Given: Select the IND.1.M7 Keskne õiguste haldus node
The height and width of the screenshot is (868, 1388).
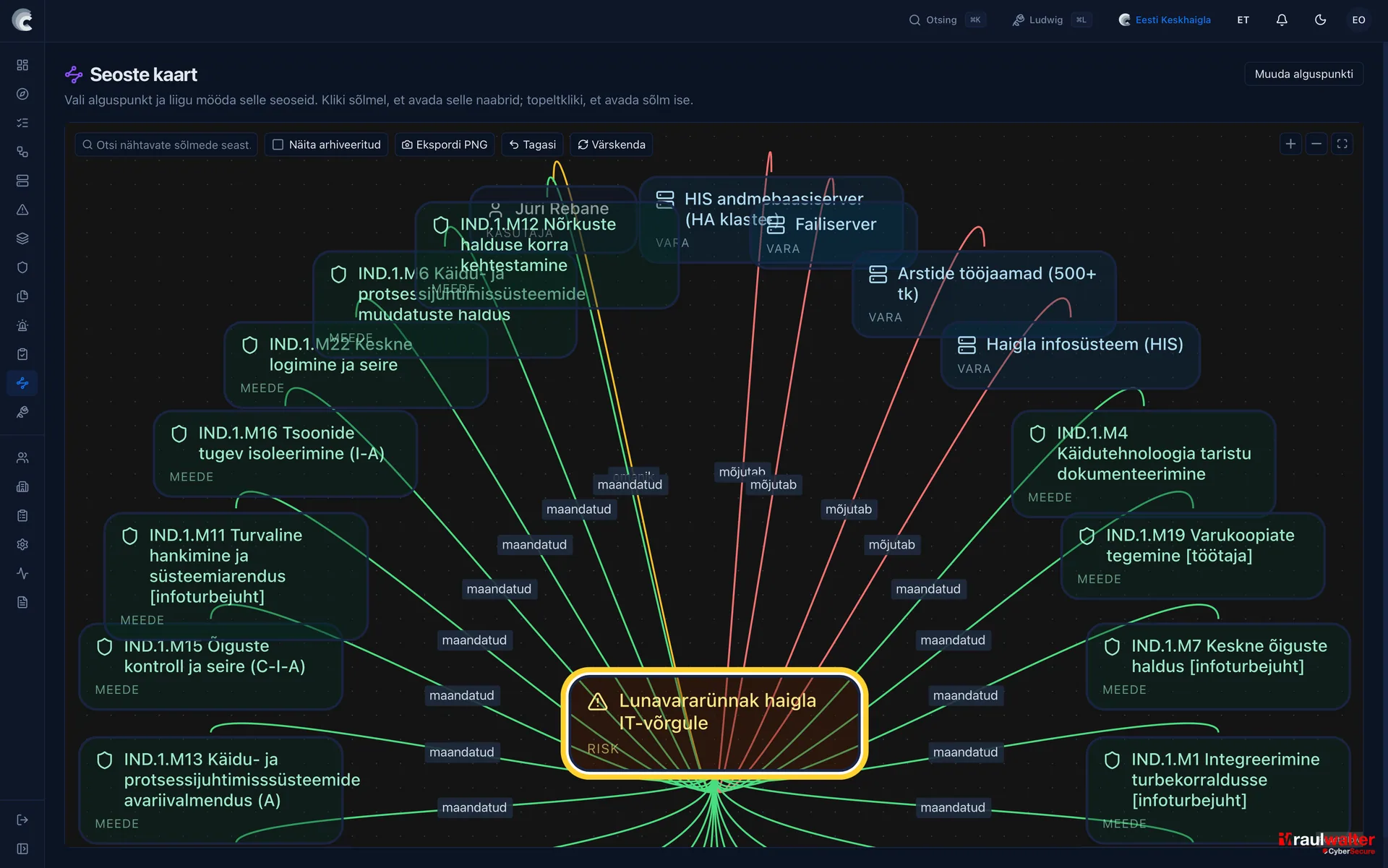Looking at the screenshot, I should click(1218, 666).
